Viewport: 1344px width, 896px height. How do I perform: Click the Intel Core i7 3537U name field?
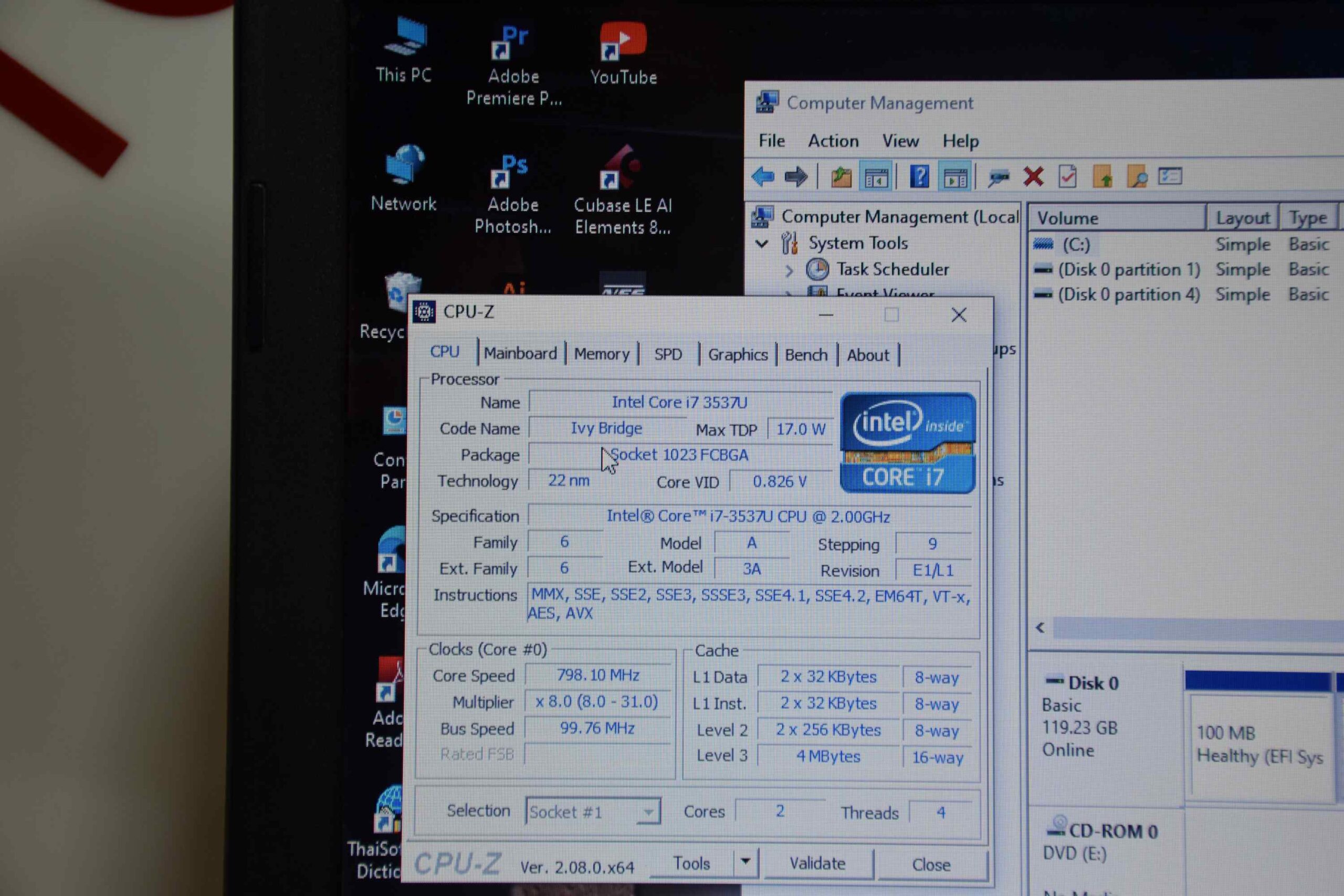coord(680,402)
